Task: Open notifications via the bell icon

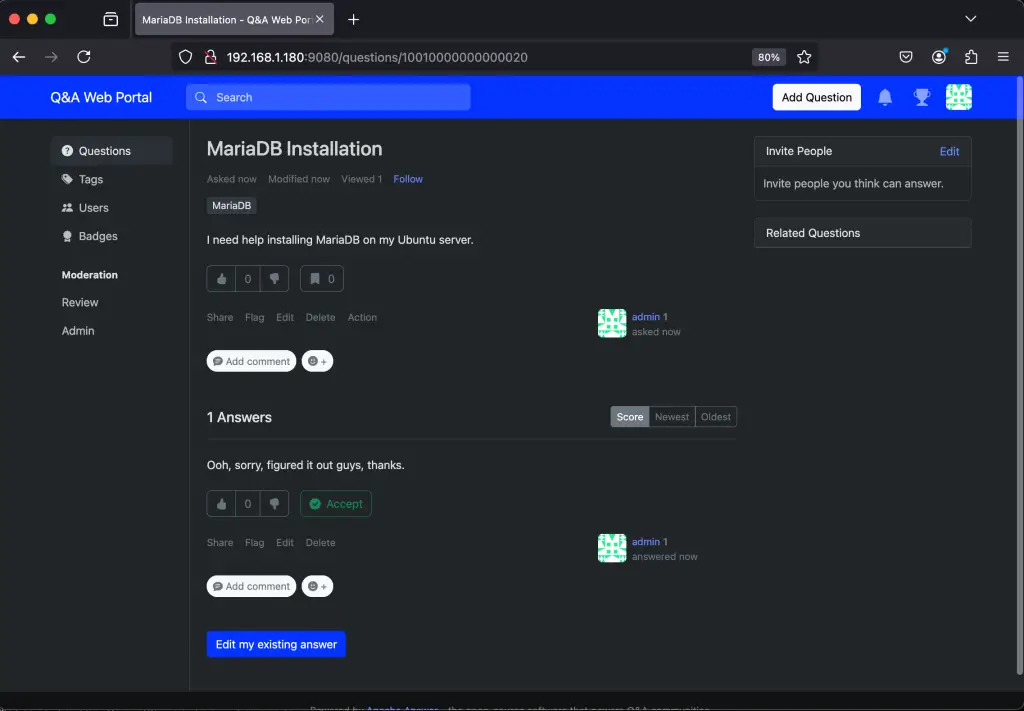Action: tap(884, 97)
